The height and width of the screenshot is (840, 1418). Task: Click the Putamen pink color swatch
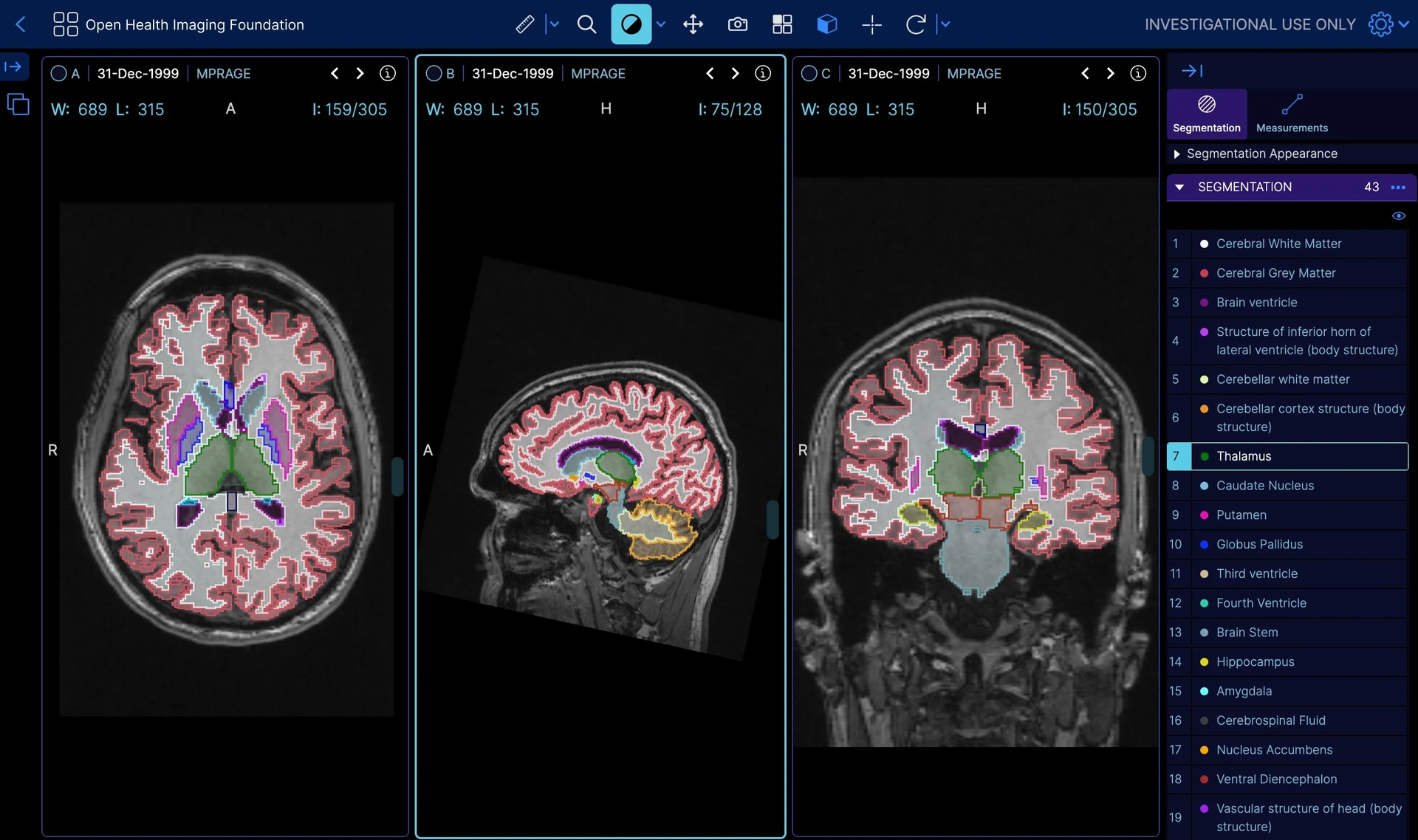click(x=1204, y=514)
